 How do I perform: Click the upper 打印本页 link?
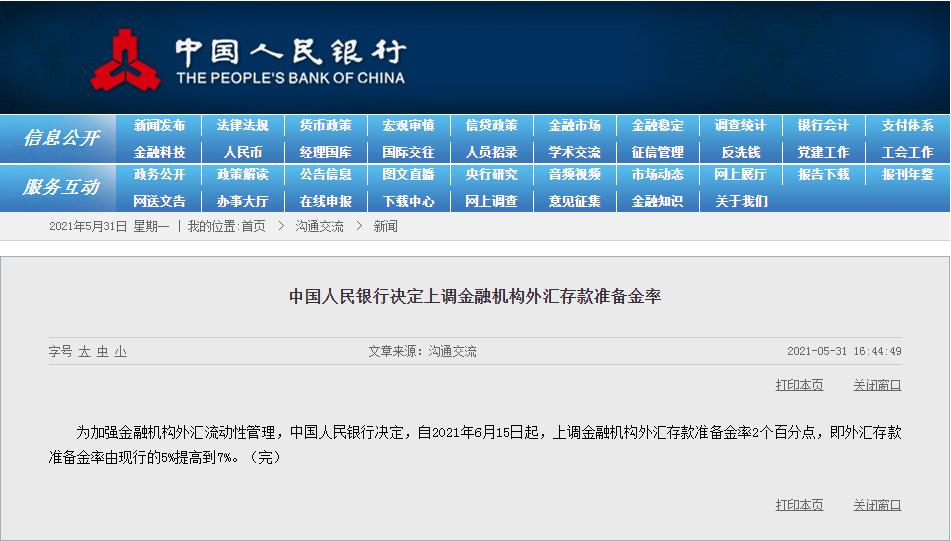[x=799, y=385]
